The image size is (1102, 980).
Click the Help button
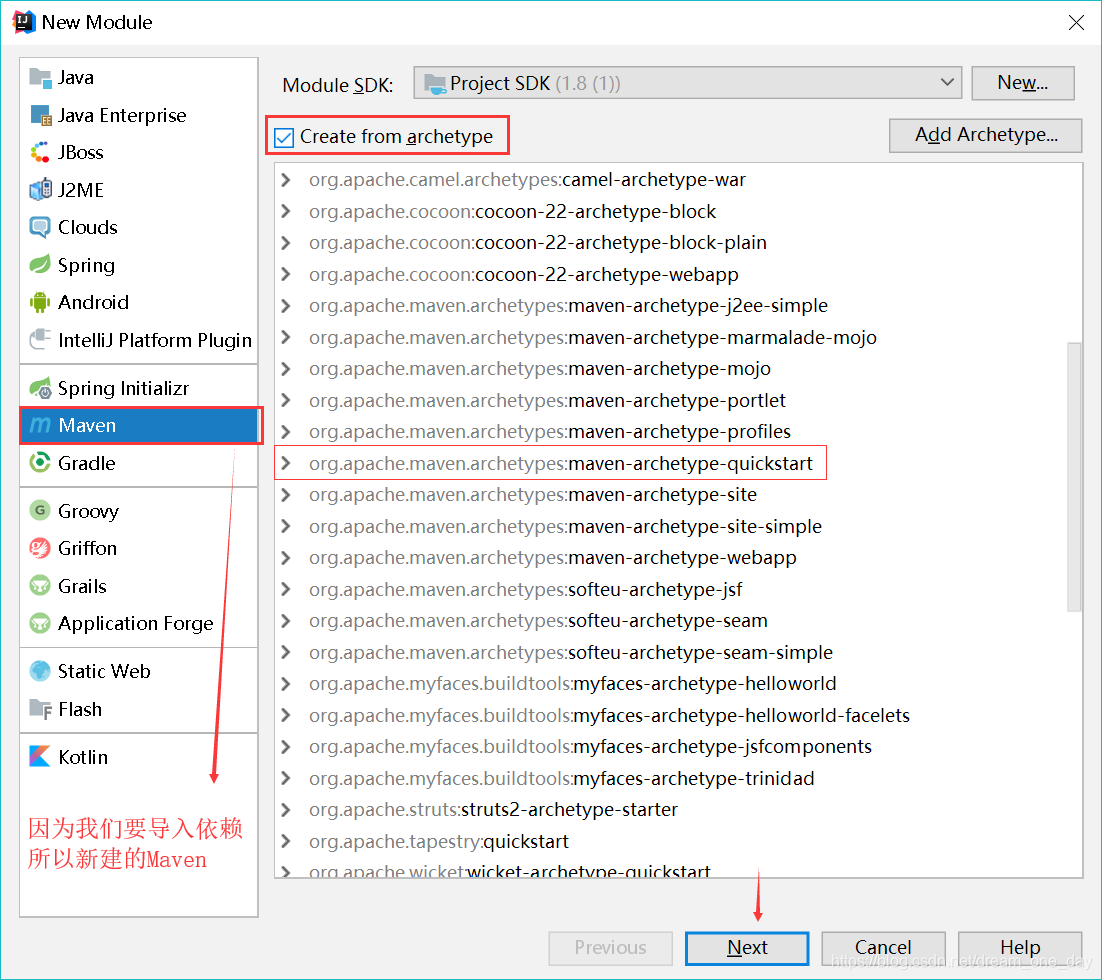[1020, 948]
